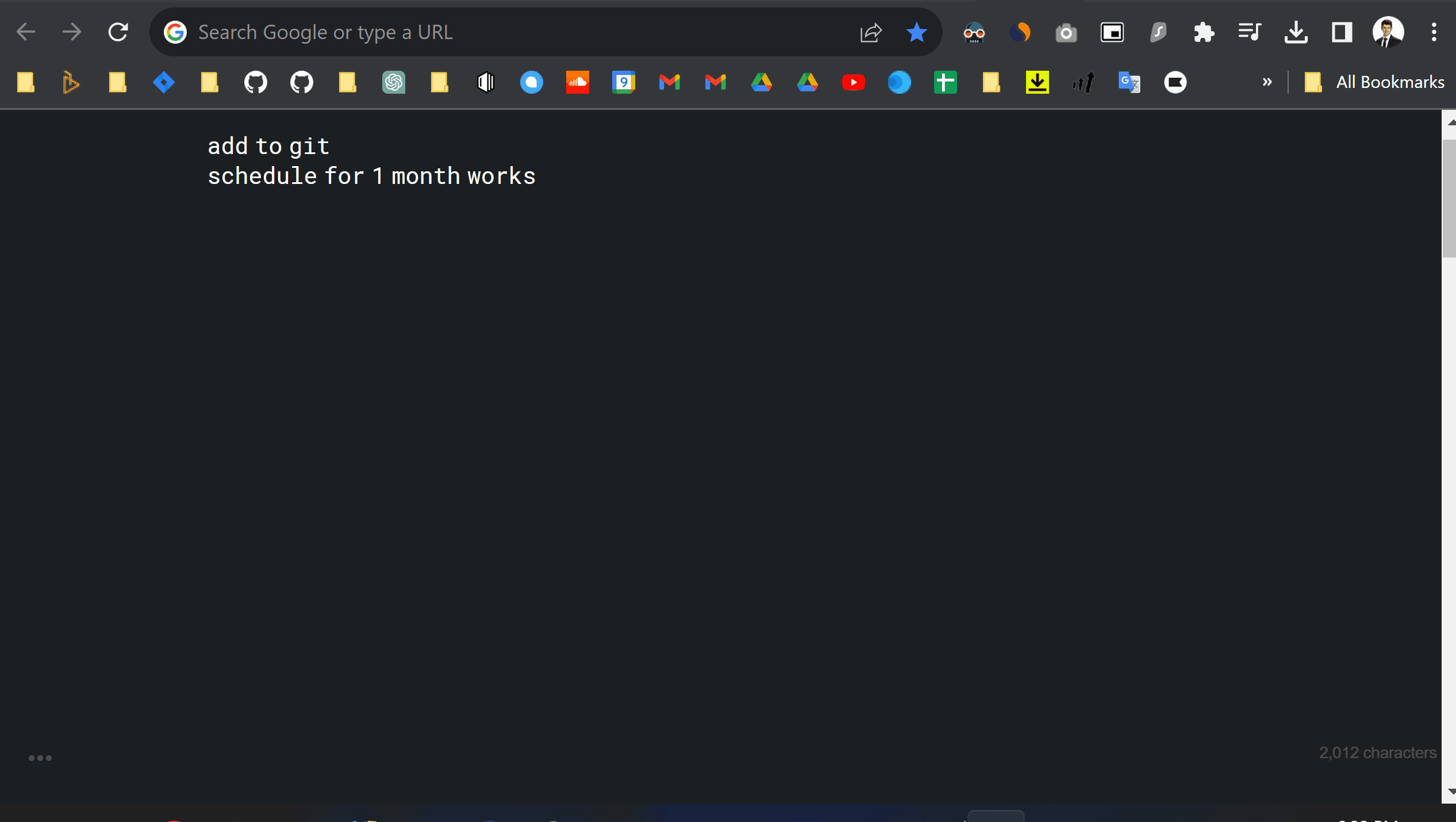This screenshot has width=1456, height=822.
Task: Toggle the picture-in-picture extension
Action: (x=1112, y=32)
